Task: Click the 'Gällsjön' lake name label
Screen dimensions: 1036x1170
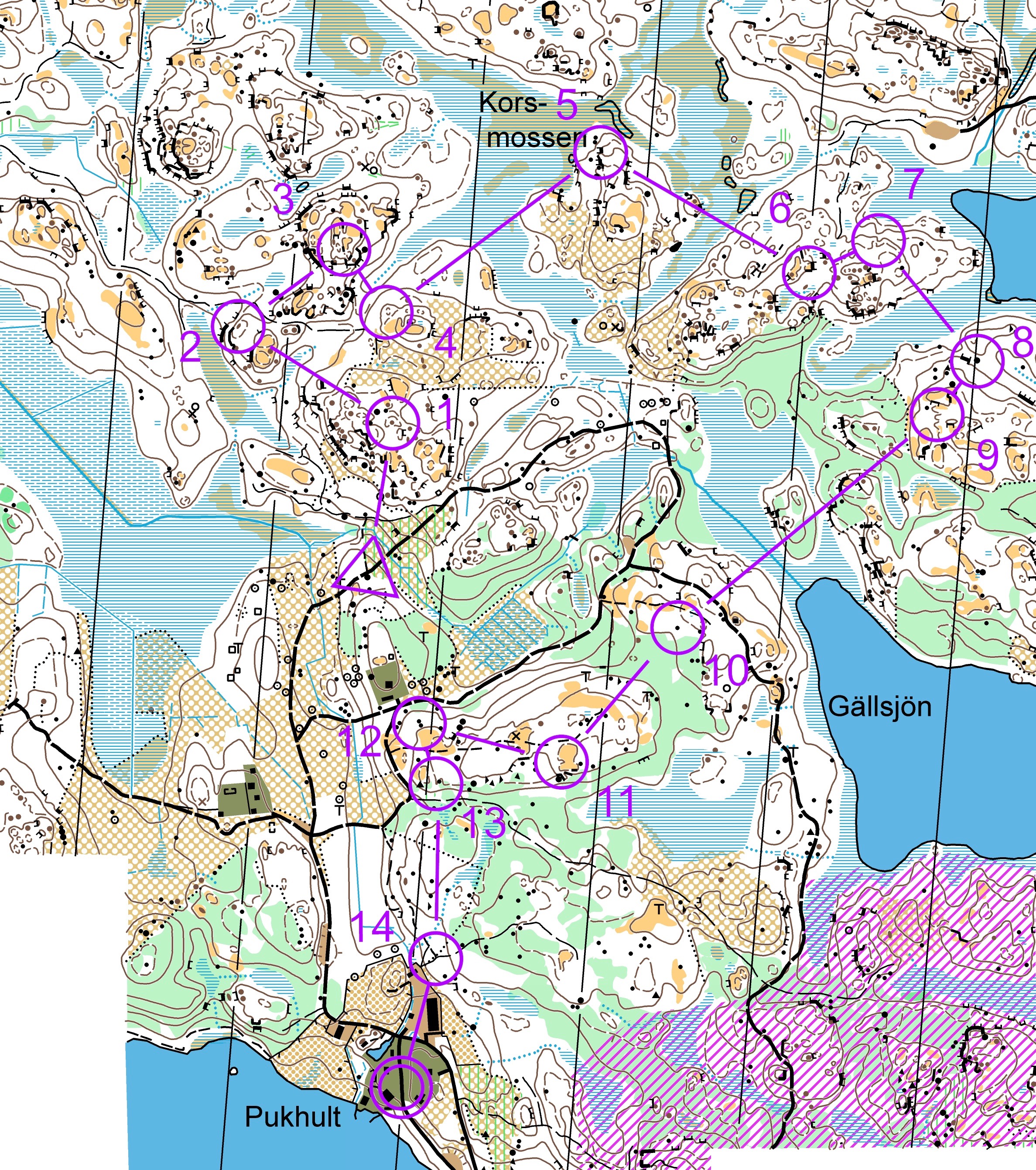Action: [x=880, y=707]
